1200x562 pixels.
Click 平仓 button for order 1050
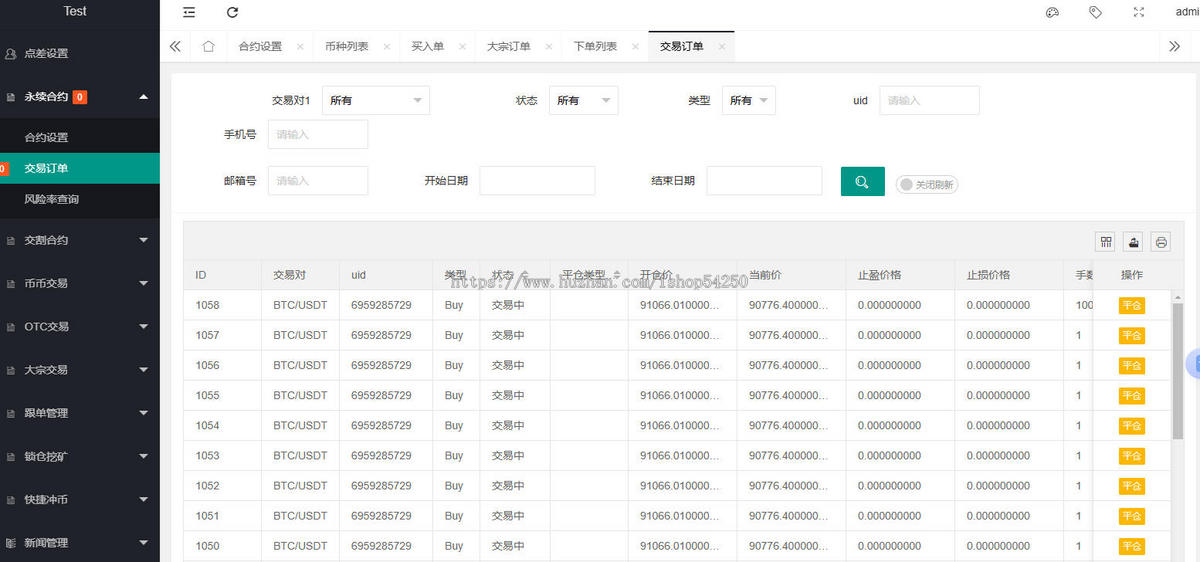(1132, 547)
